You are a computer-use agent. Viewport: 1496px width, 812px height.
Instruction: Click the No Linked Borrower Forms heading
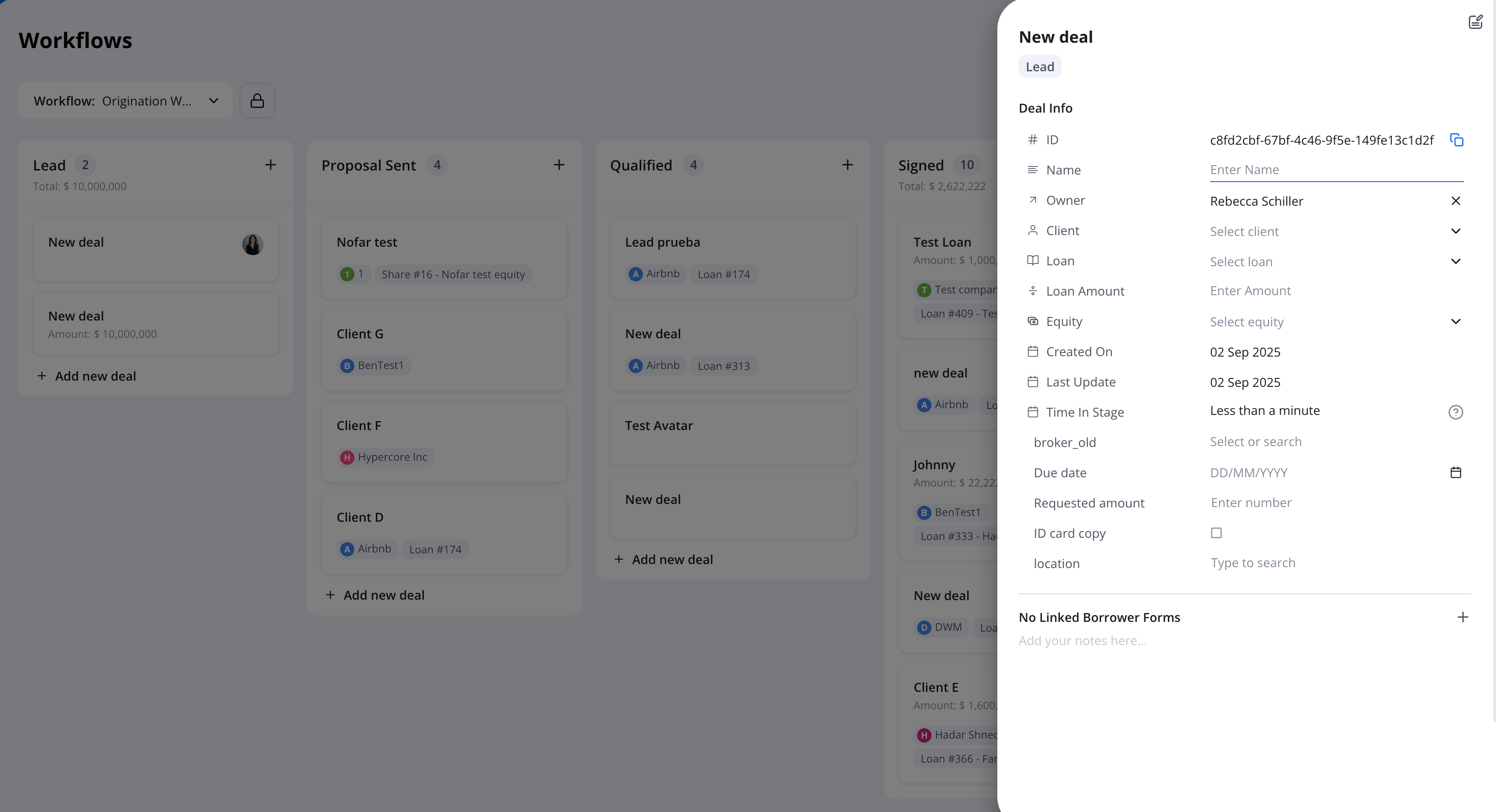[1099, 617]
